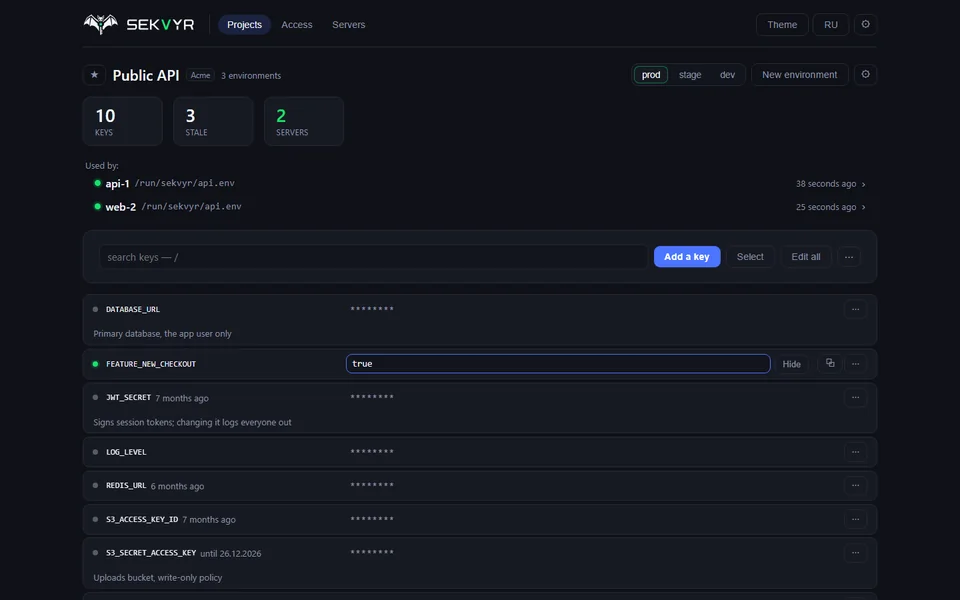Image resolution: width=960 pixels, height=600 pixels.
Task: Select the S3_SECRET_ACCESS_KEY key name
Action: [151, 553]
